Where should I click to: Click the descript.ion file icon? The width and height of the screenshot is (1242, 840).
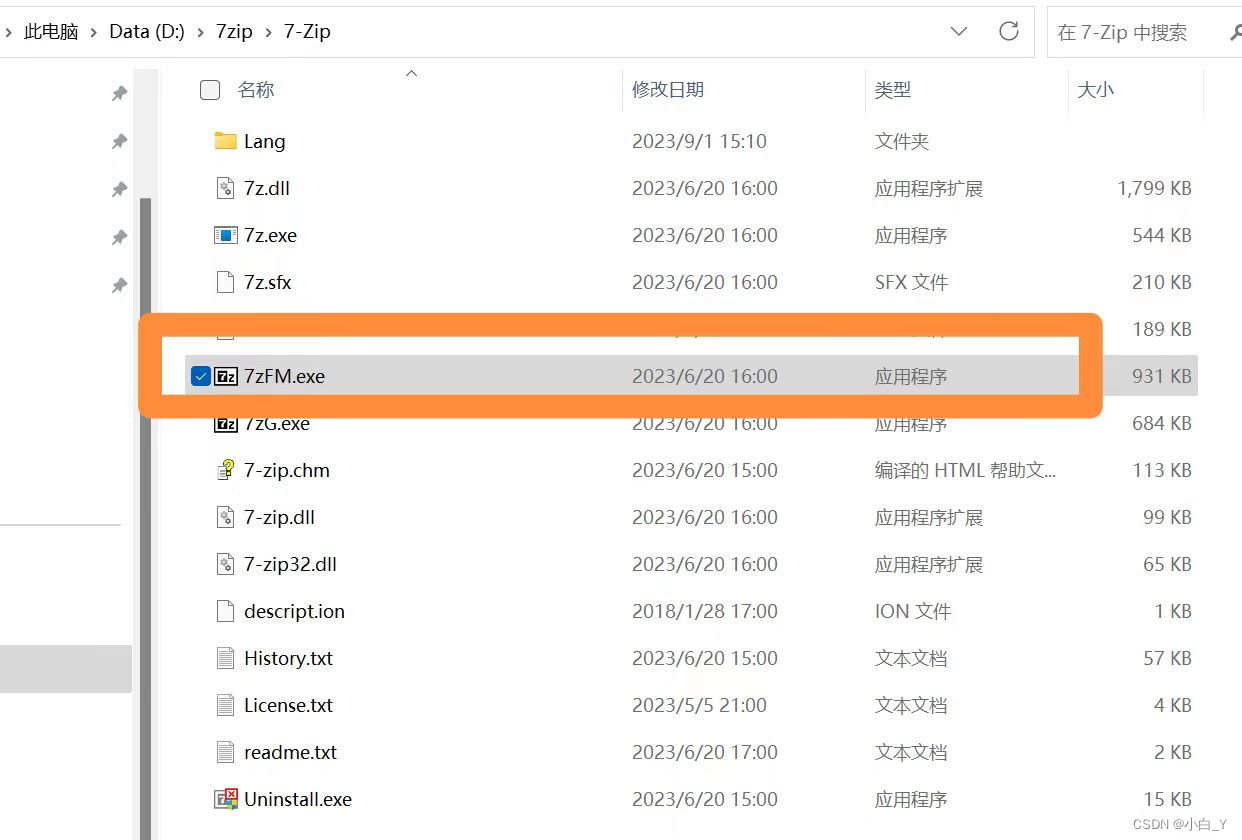click(226, 611)
